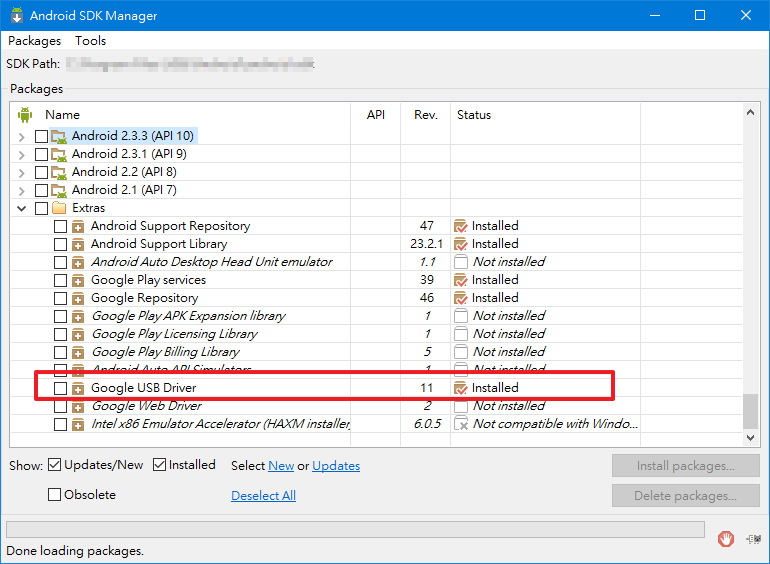Click the Select New link
Image resolution: width=770 pixels, height=564 pixels.
(x=281, y=466)
